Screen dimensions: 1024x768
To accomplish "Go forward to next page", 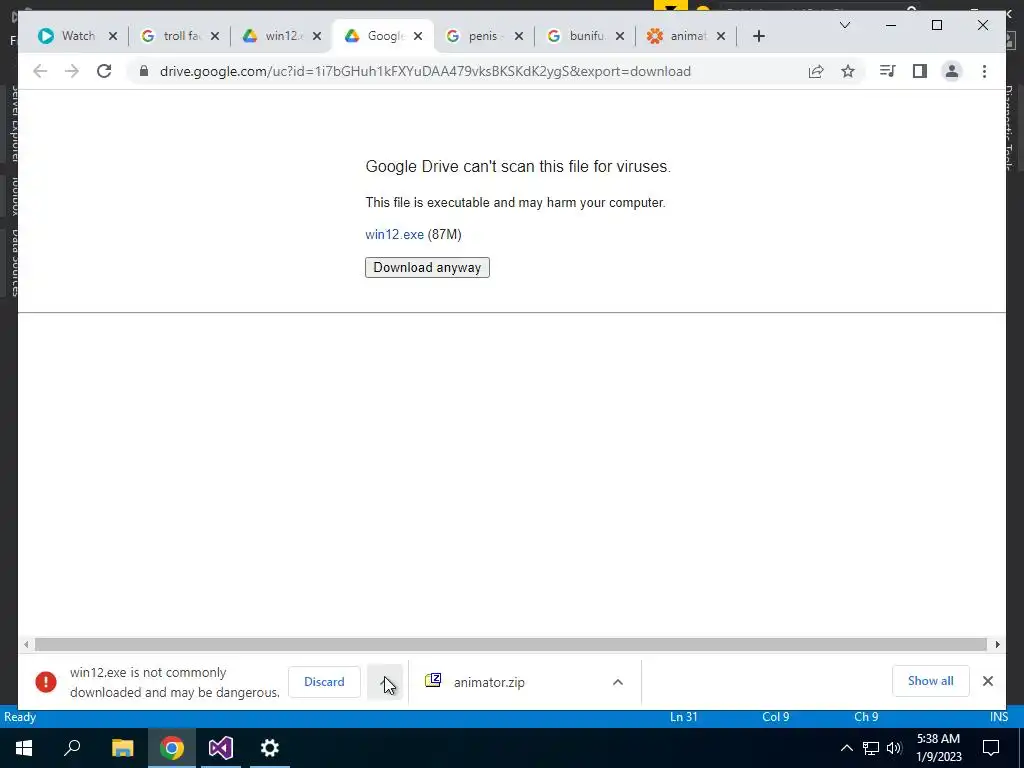I will 72,71.
